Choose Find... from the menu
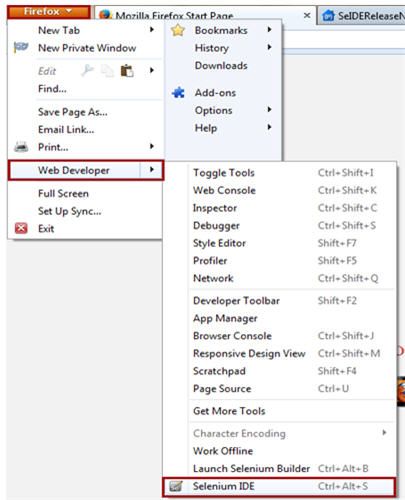 pyautogui.click(x=85, y=89)
